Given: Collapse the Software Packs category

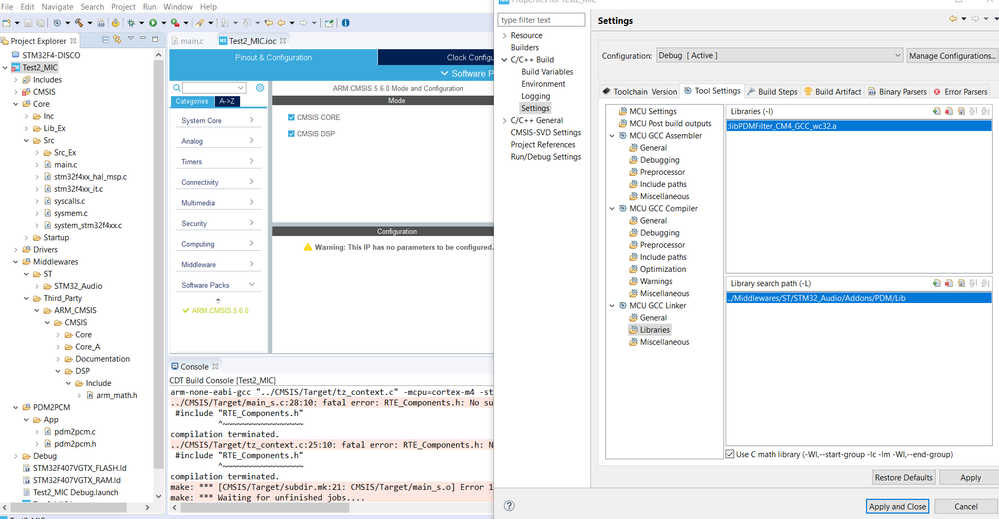Looking at the screenshot, I should [x=217, y=285].
